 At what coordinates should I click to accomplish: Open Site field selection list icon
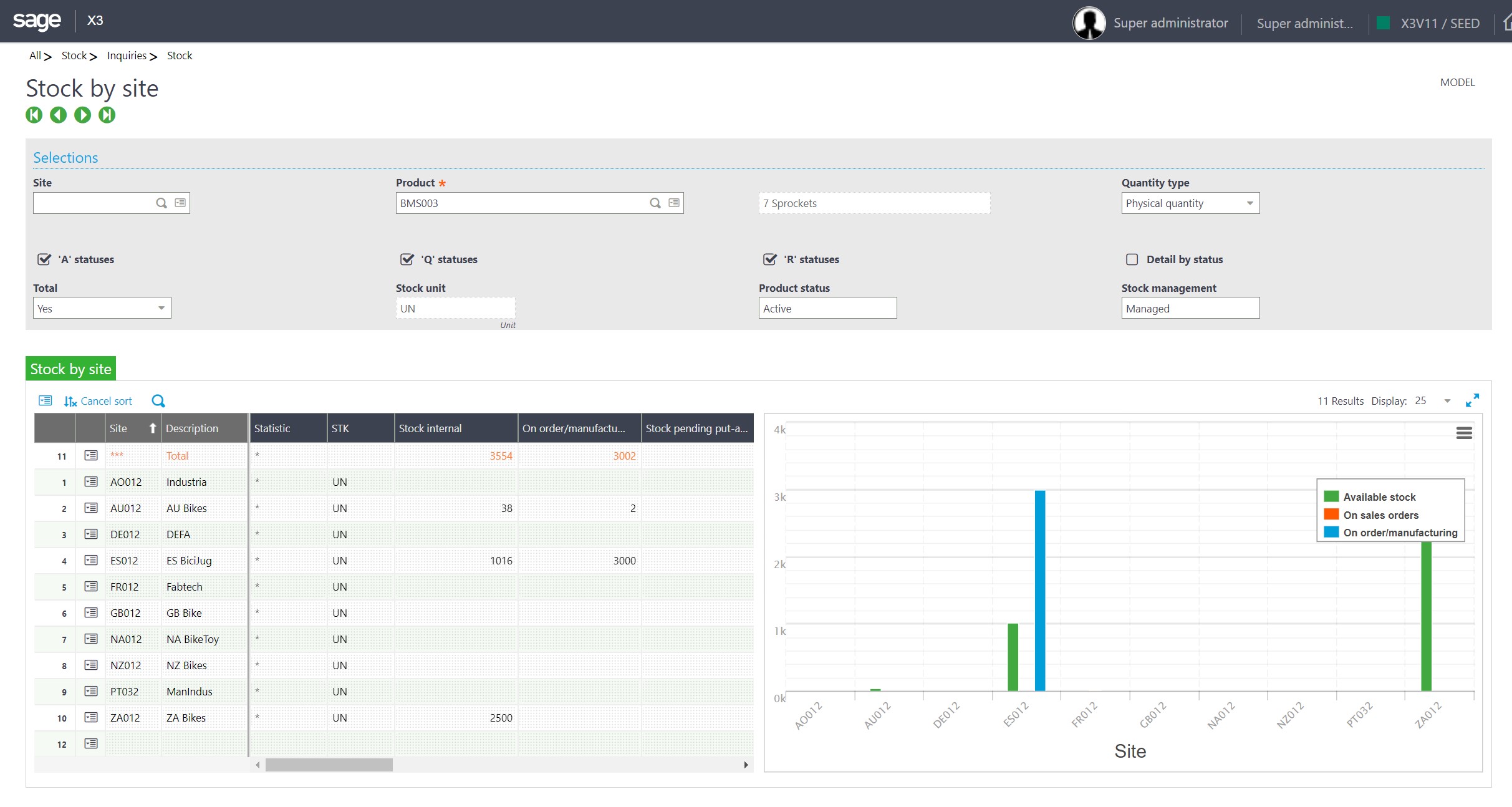(180, 203)
